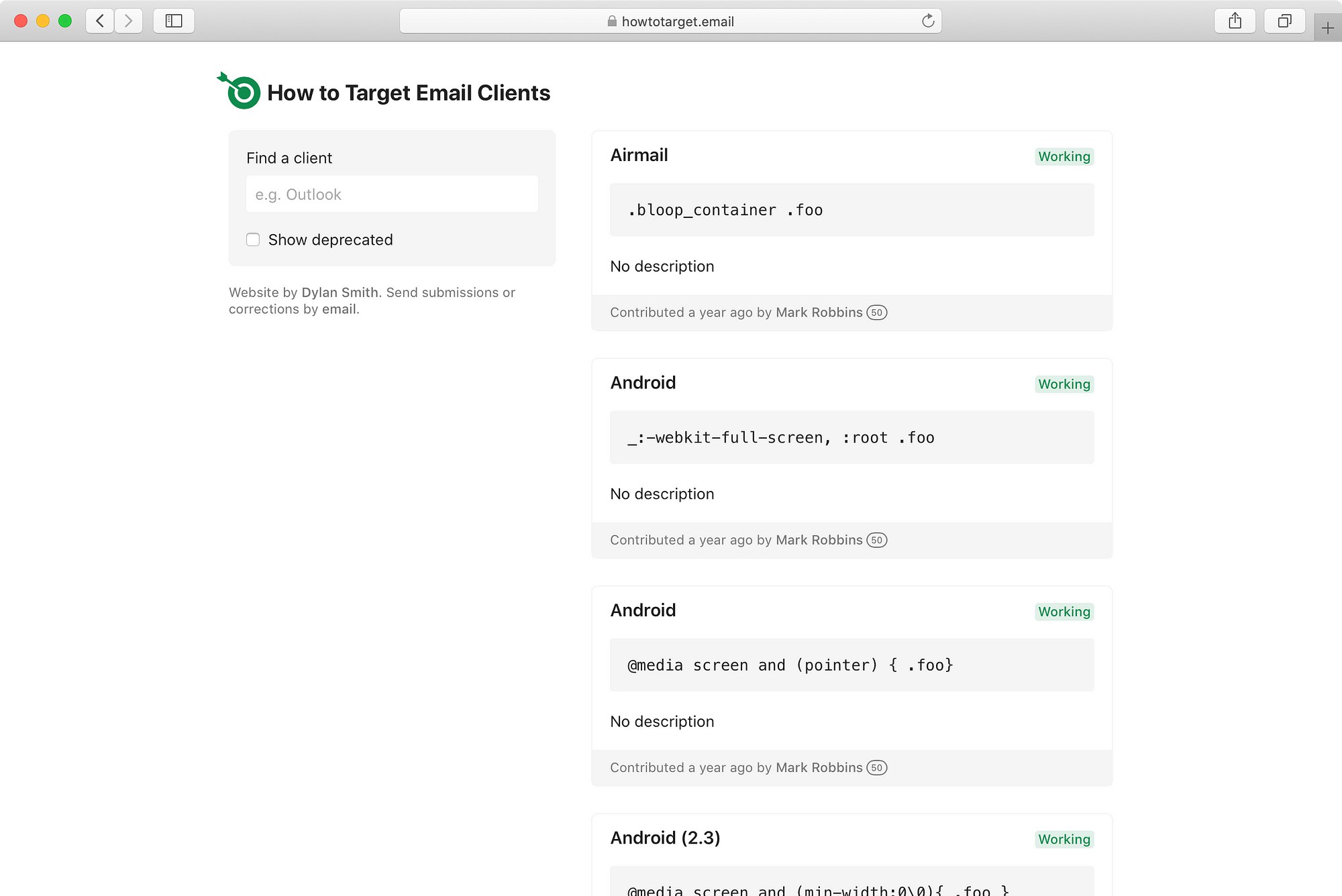The image size is (1342, 896).
Task: Click the Working badge on the Airmail card
Action: pyautogui.click(x=1064, y=156)
